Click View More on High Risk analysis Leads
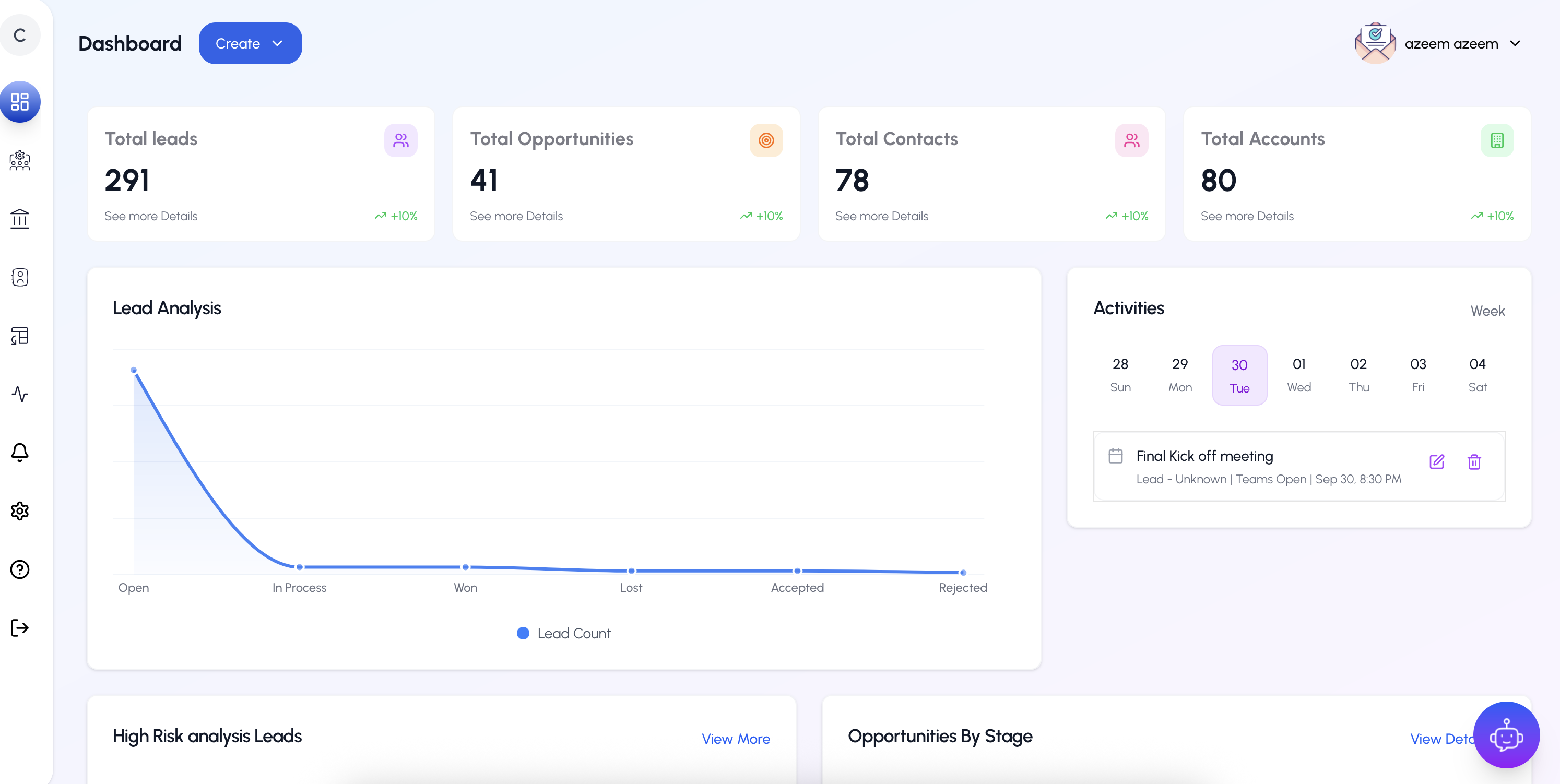Image resolution: width=1560 pixels, height=784 pixels. tap(736, 739)
